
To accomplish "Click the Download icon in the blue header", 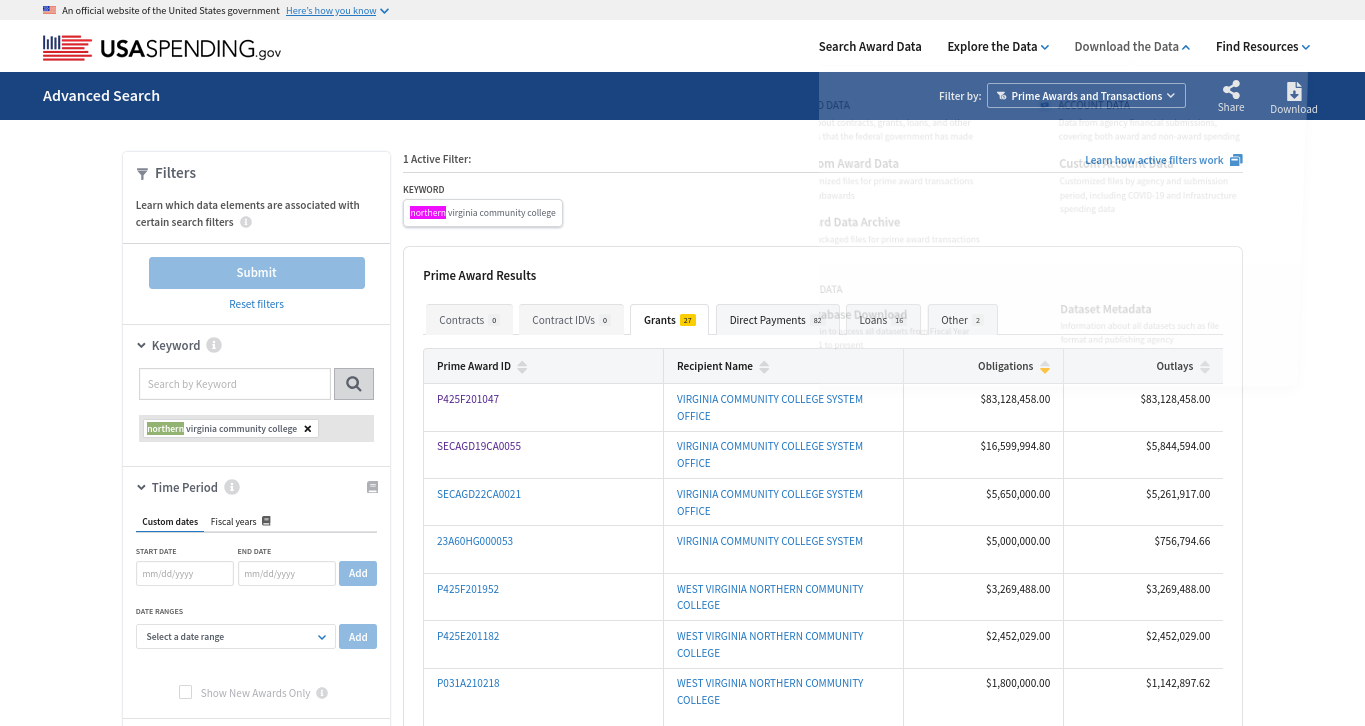I will 1294,91.
